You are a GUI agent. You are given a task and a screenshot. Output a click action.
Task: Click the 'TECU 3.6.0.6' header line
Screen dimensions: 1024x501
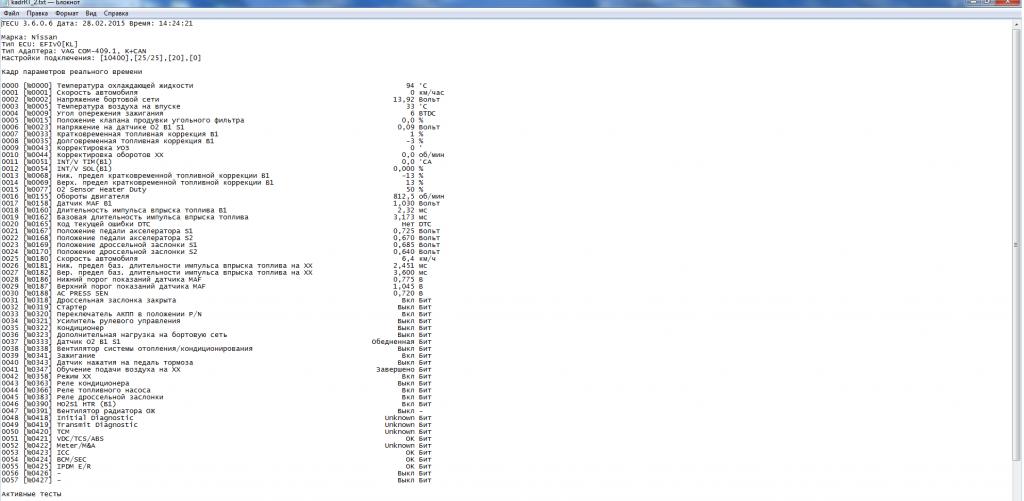(x=97, y=24)
